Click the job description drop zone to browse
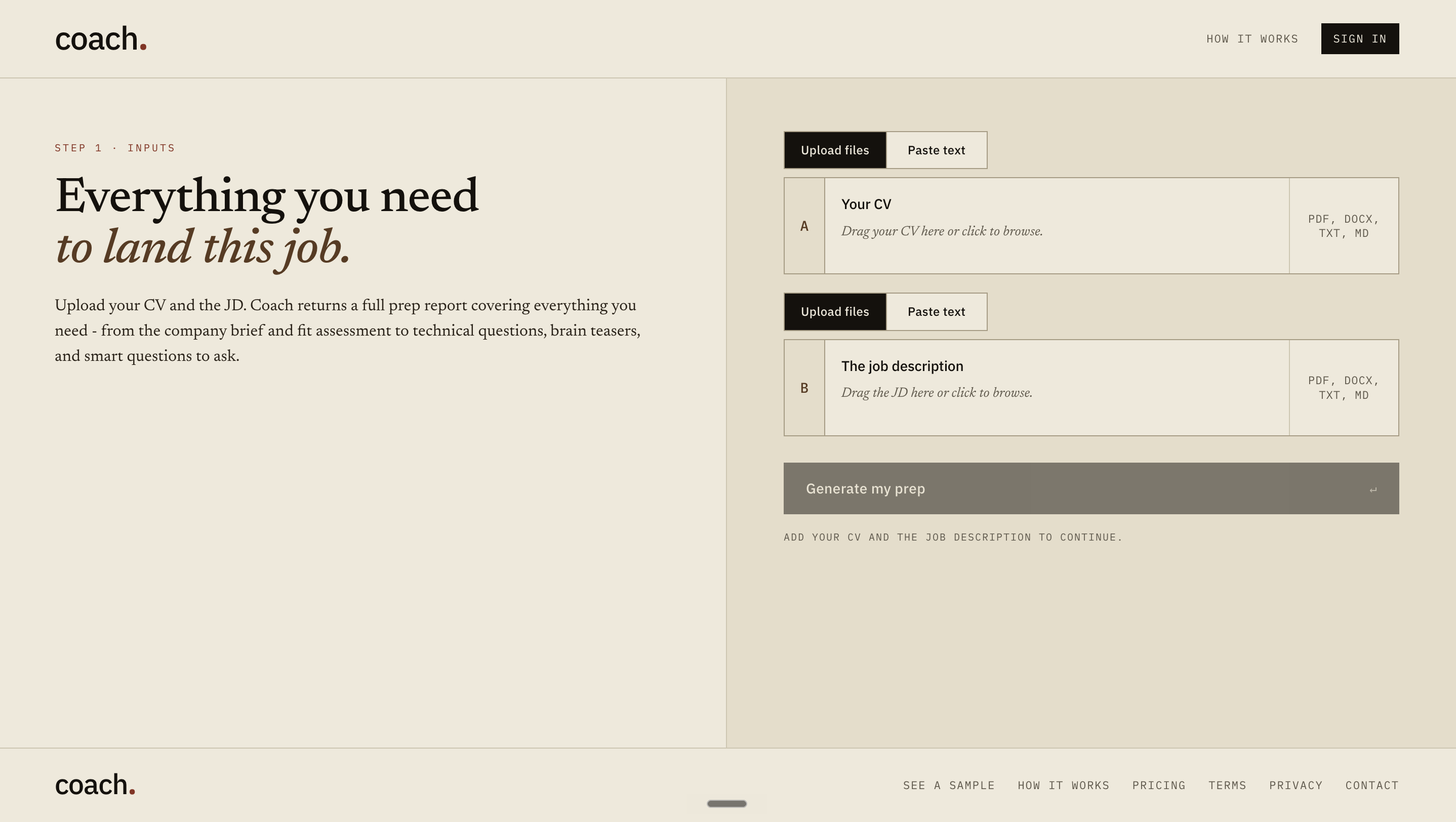 [x=1091, y=388]
